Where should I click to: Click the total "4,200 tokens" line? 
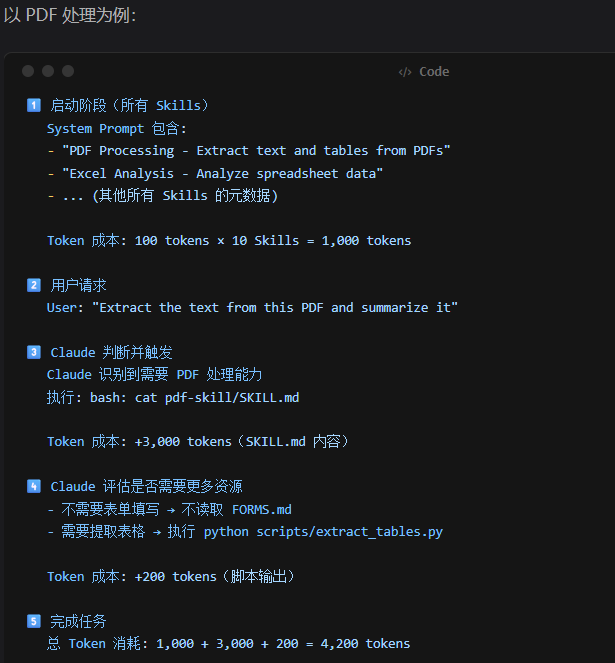click(228, 644)
